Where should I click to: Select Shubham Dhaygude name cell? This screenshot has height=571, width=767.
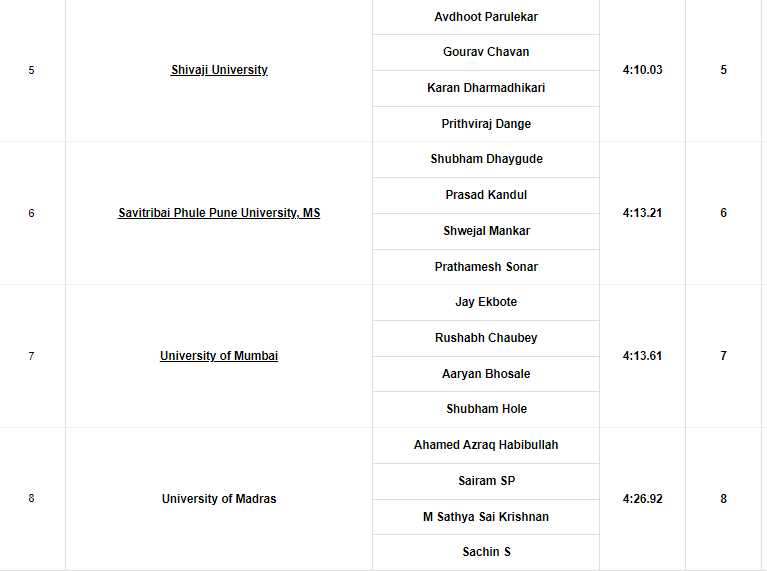486,160
